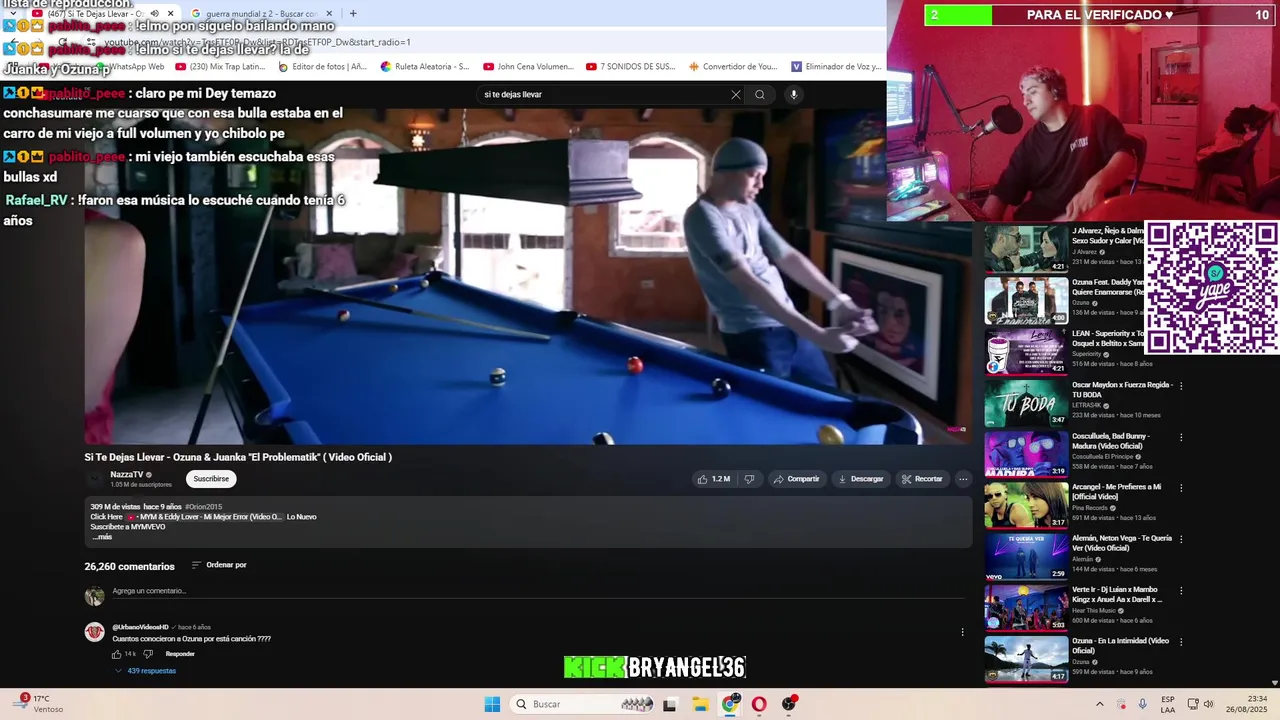The image size is (1280, 720).
Task: Open the 'Alemán, Neton Vega - Te Quería Ver' title
Action: (1122, 543)
